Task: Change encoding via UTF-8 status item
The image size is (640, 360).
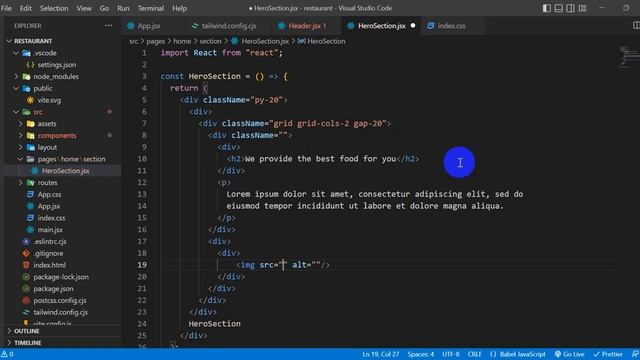Action: point(451,354)
